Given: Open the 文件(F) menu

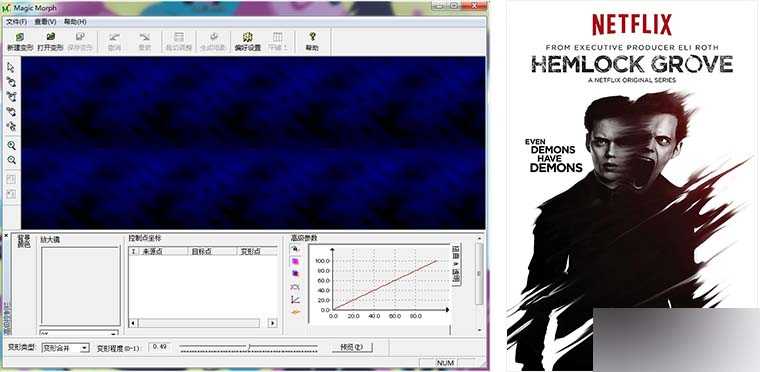Looking at the screenshot, I should point(16,22).
